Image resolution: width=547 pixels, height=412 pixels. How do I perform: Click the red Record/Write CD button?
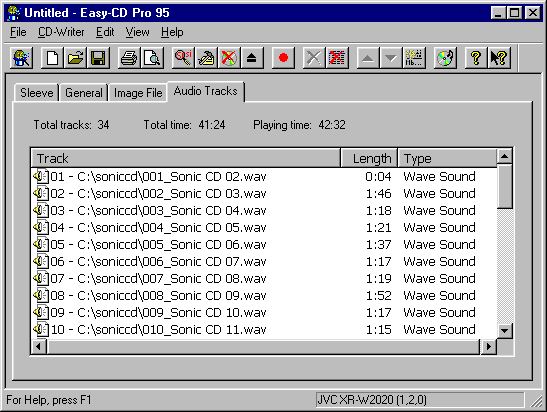tap(283, 58)
